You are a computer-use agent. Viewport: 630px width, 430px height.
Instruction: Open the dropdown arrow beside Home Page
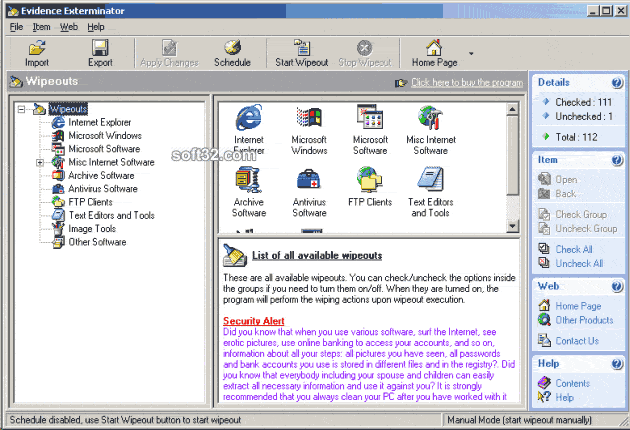[x=471, y=53]
